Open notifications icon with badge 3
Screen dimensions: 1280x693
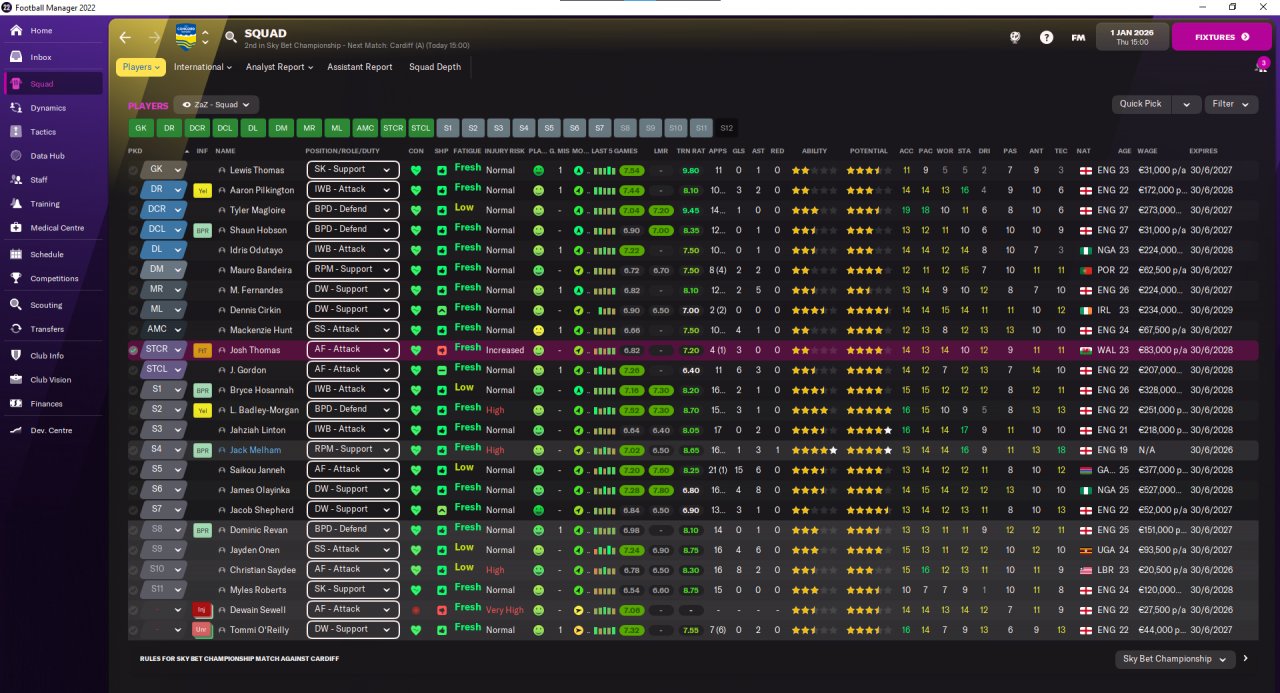tap(1261, 66)
